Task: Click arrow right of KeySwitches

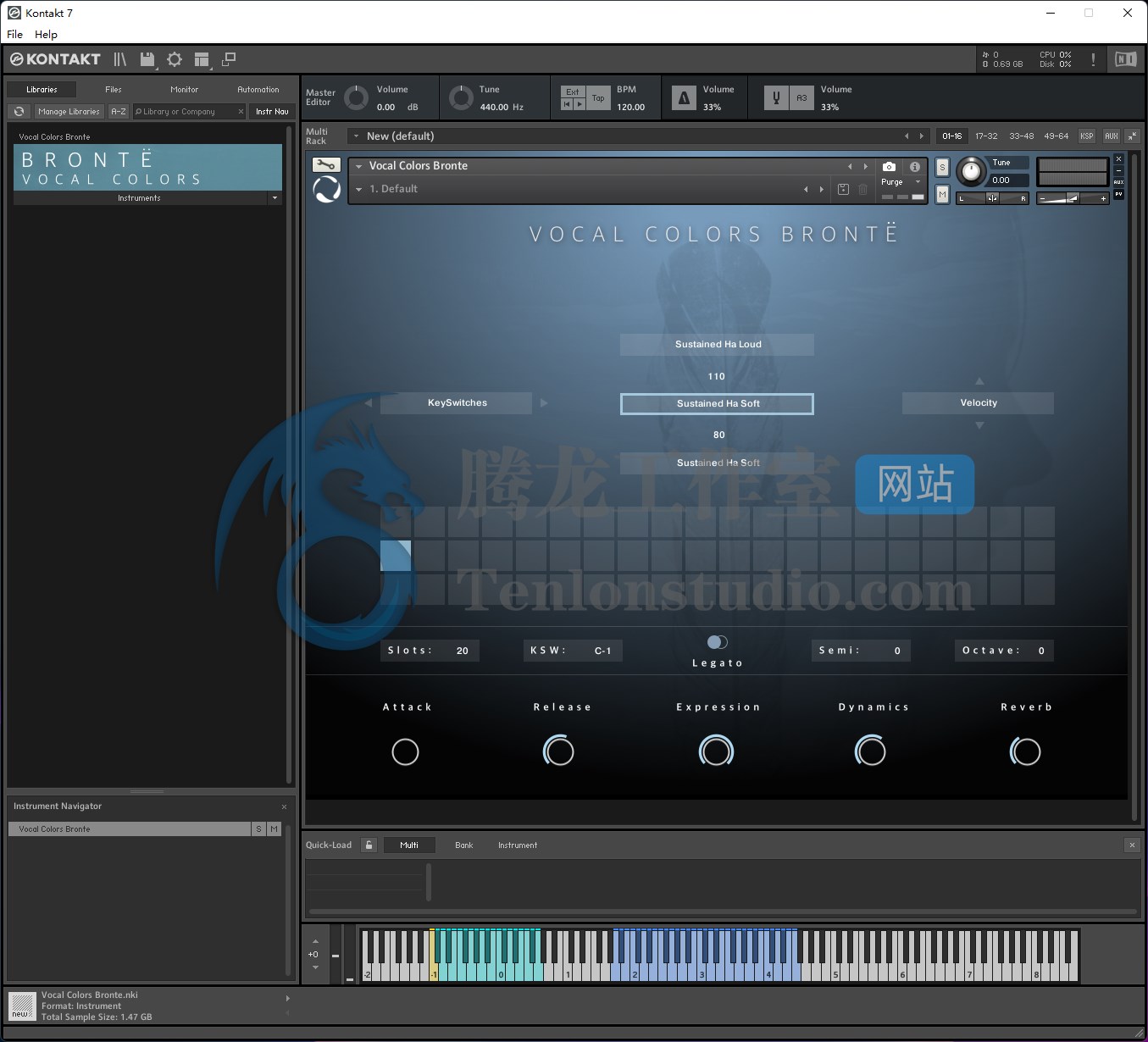Action: [544, 403]
